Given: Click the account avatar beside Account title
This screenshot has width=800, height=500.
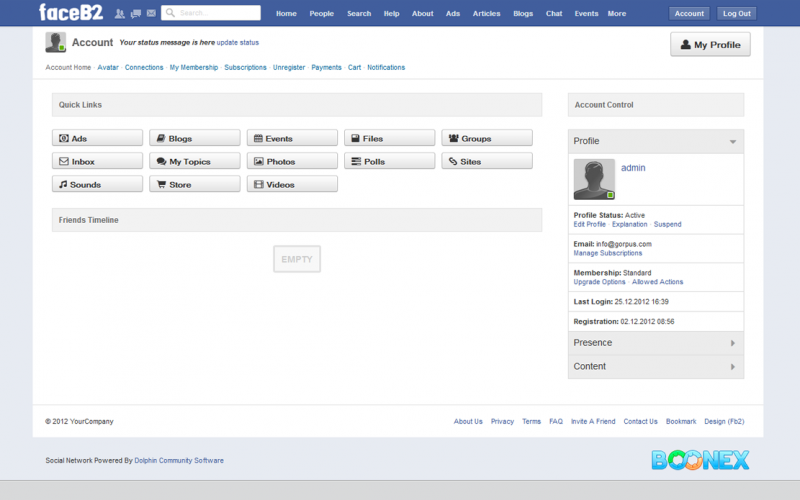Looking at the screenshot, I should click(x=56, y=42).
